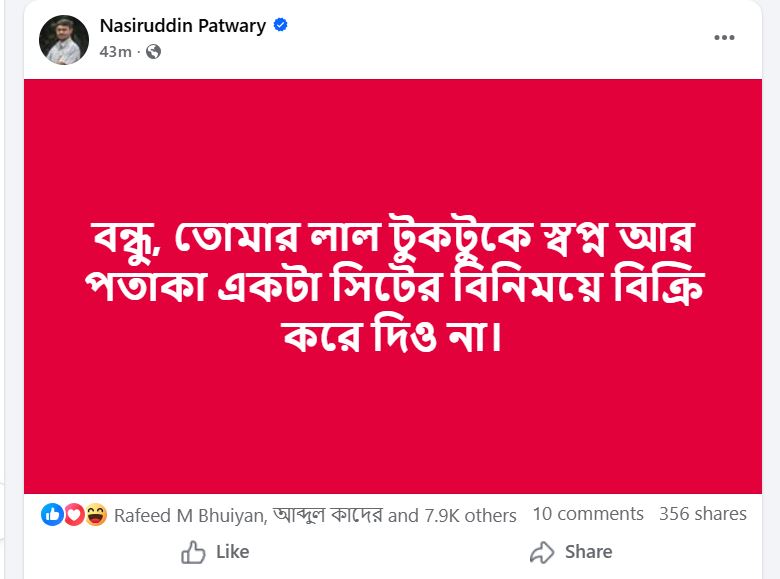
Task: Click the thumbs-up outline icon beside Like
Action: click(193, 552)
